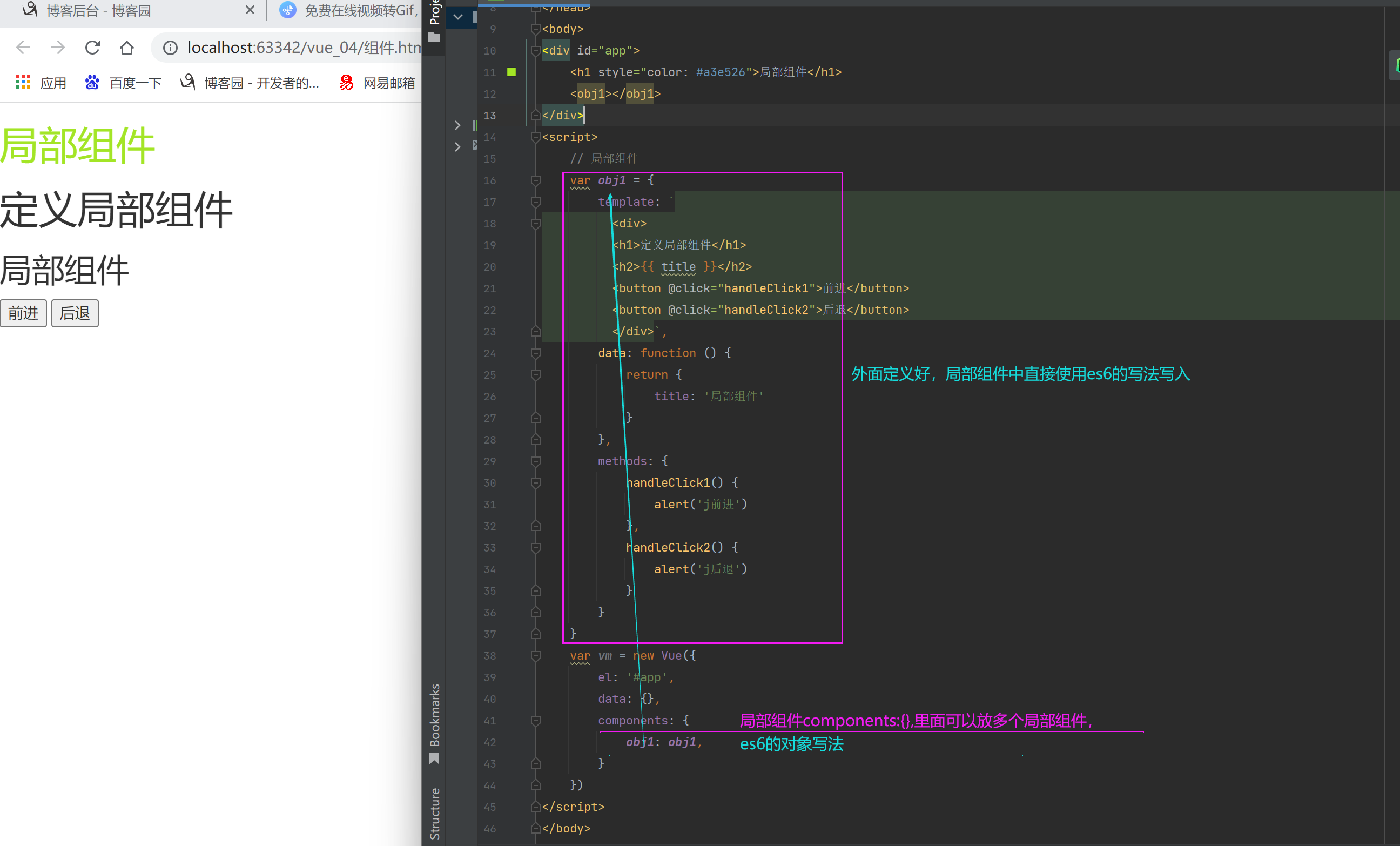This screenshot has height=846, width=1400.
Task: Open the Structure tool window
Action: click(x=434, y=813)
